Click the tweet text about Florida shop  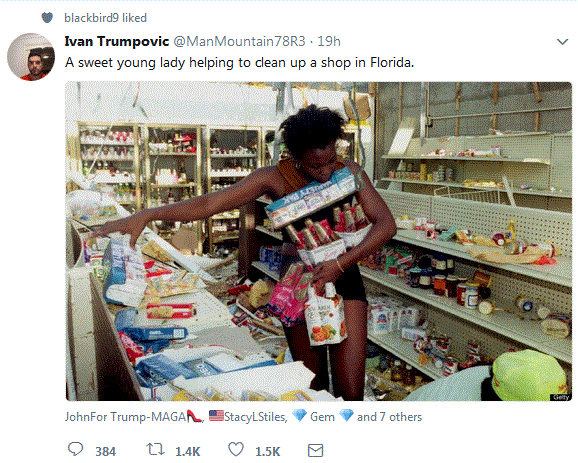point(240,63)
